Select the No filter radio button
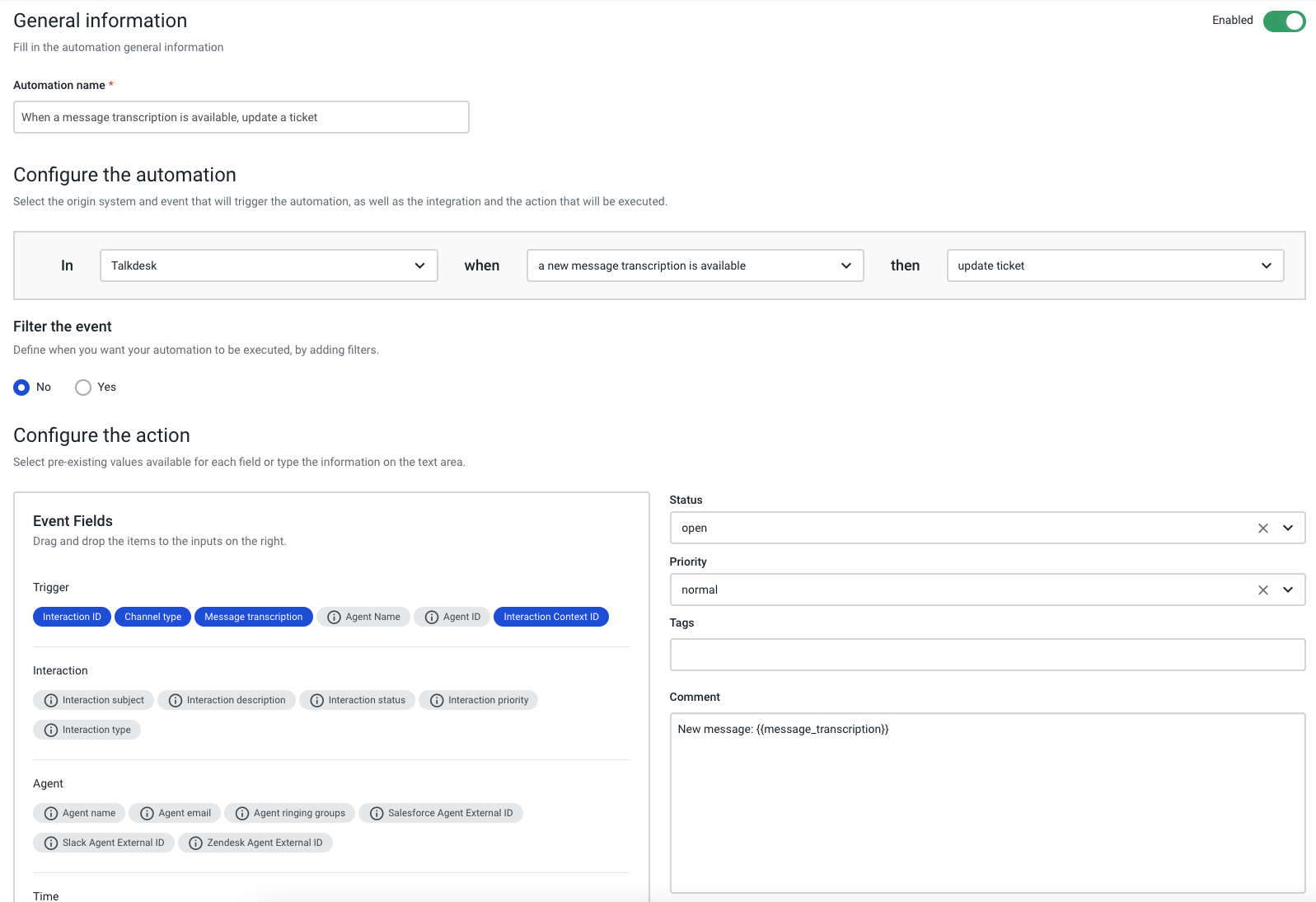The width and height of the screenshot is (1316, 902). click(x=21, y=387)
